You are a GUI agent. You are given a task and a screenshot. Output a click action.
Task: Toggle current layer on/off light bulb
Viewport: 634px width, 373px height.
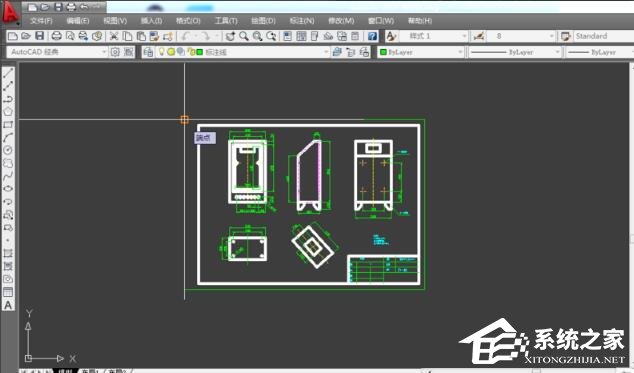tap(162, 52)
